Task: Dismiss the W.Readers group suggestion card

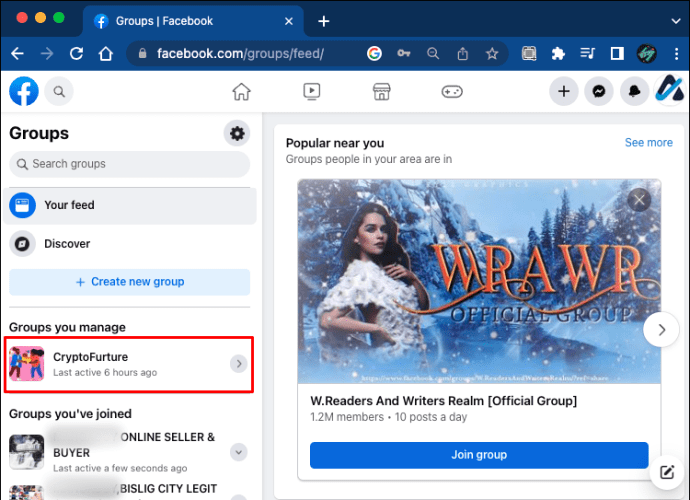Action: point(639,200)
